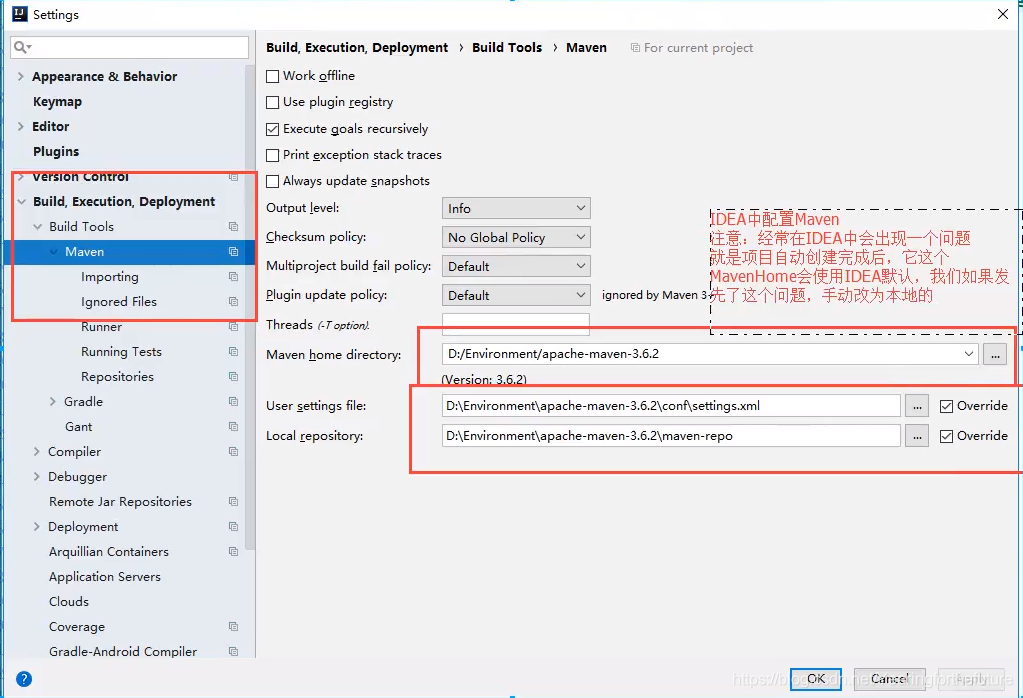Click the project-level icon beside Gant

[233, 427]
